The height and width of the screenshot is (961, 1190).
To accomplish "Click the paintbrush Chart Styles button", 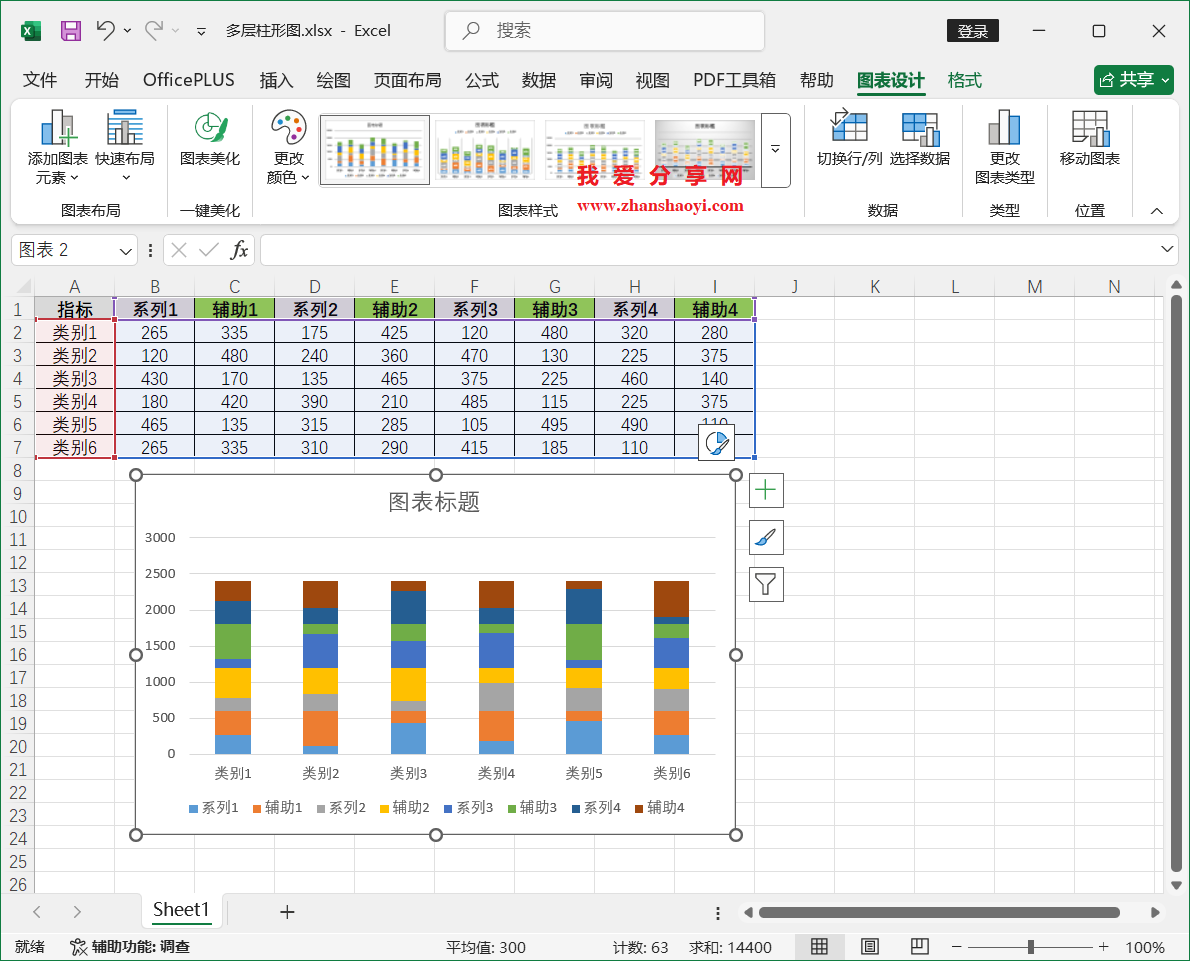I will (x=766, y=537).
